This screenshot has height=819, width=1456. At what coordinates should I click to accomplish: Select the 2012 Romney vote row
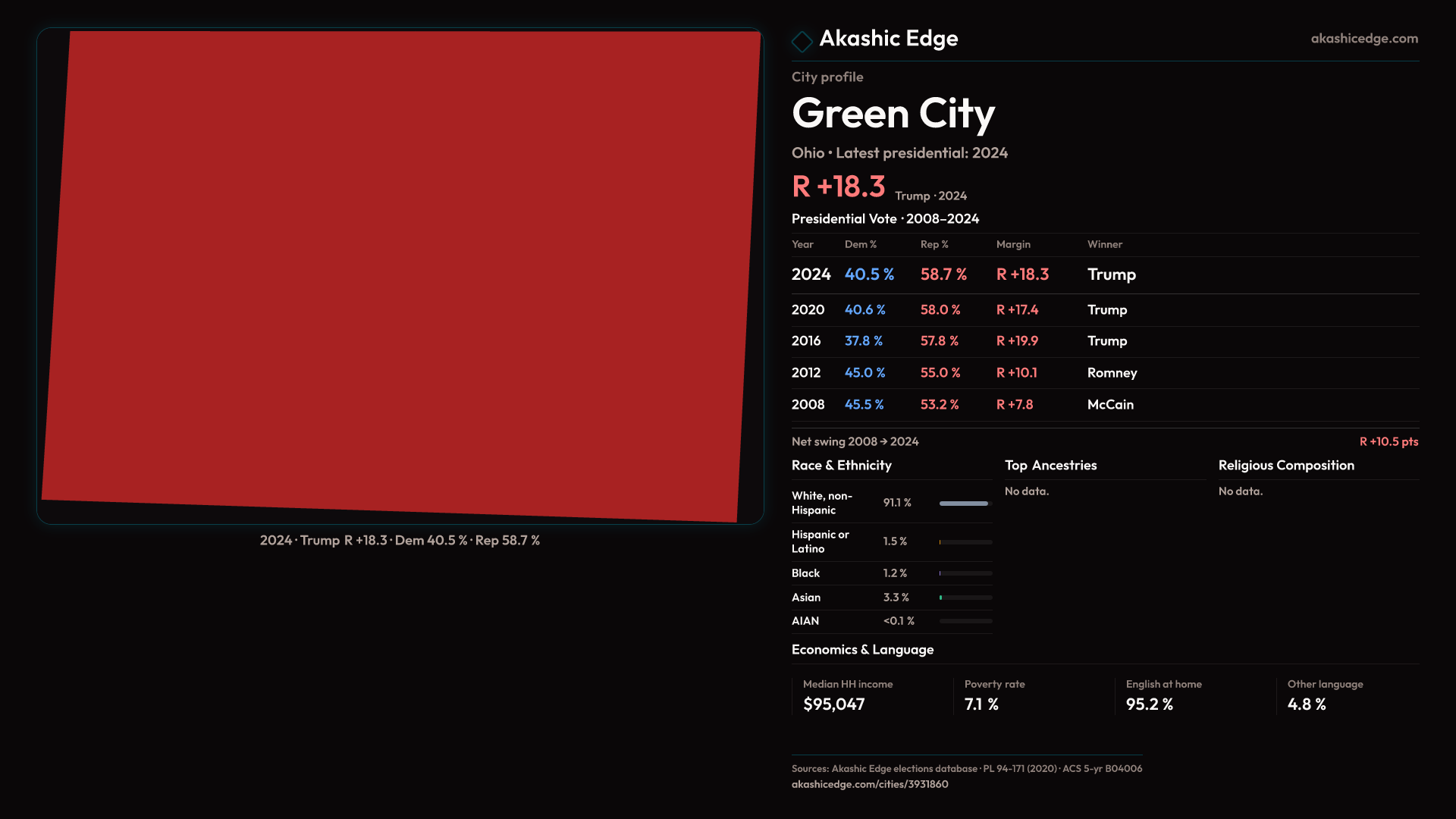click(1104, 373)
